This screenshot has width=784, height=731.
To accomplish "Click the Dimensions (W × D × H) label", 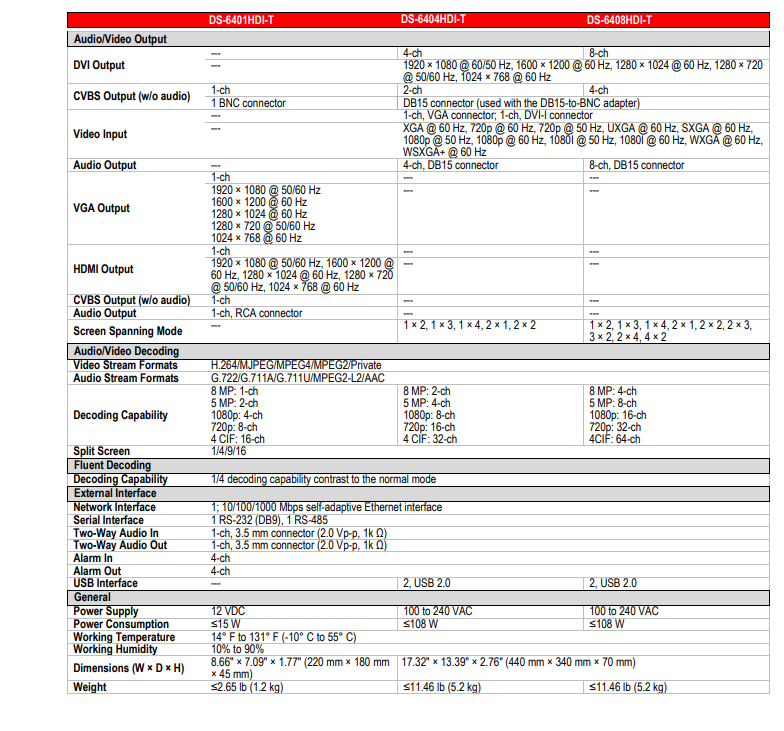I will coord(128,668).
